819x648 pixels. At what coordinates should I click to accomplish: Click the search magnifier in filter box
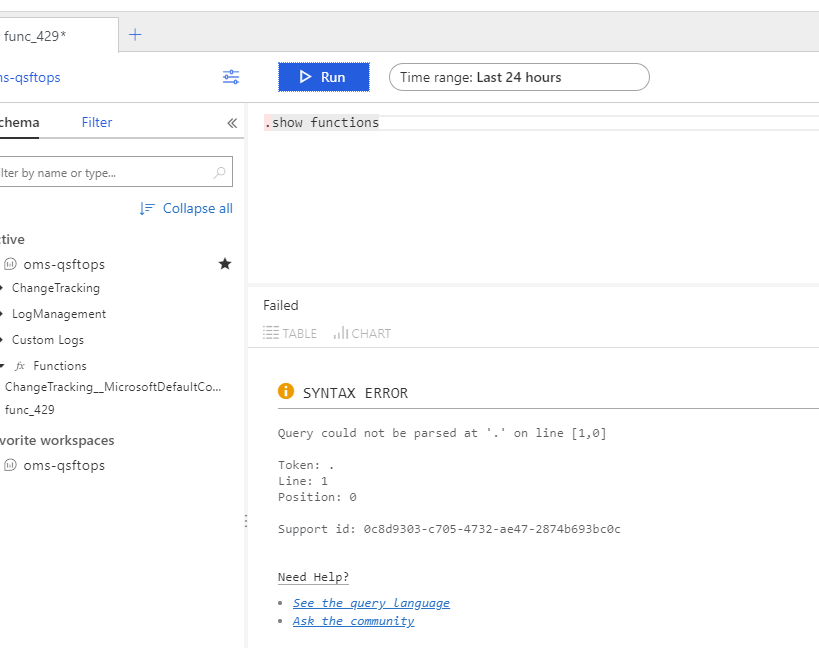click(219, 172)
